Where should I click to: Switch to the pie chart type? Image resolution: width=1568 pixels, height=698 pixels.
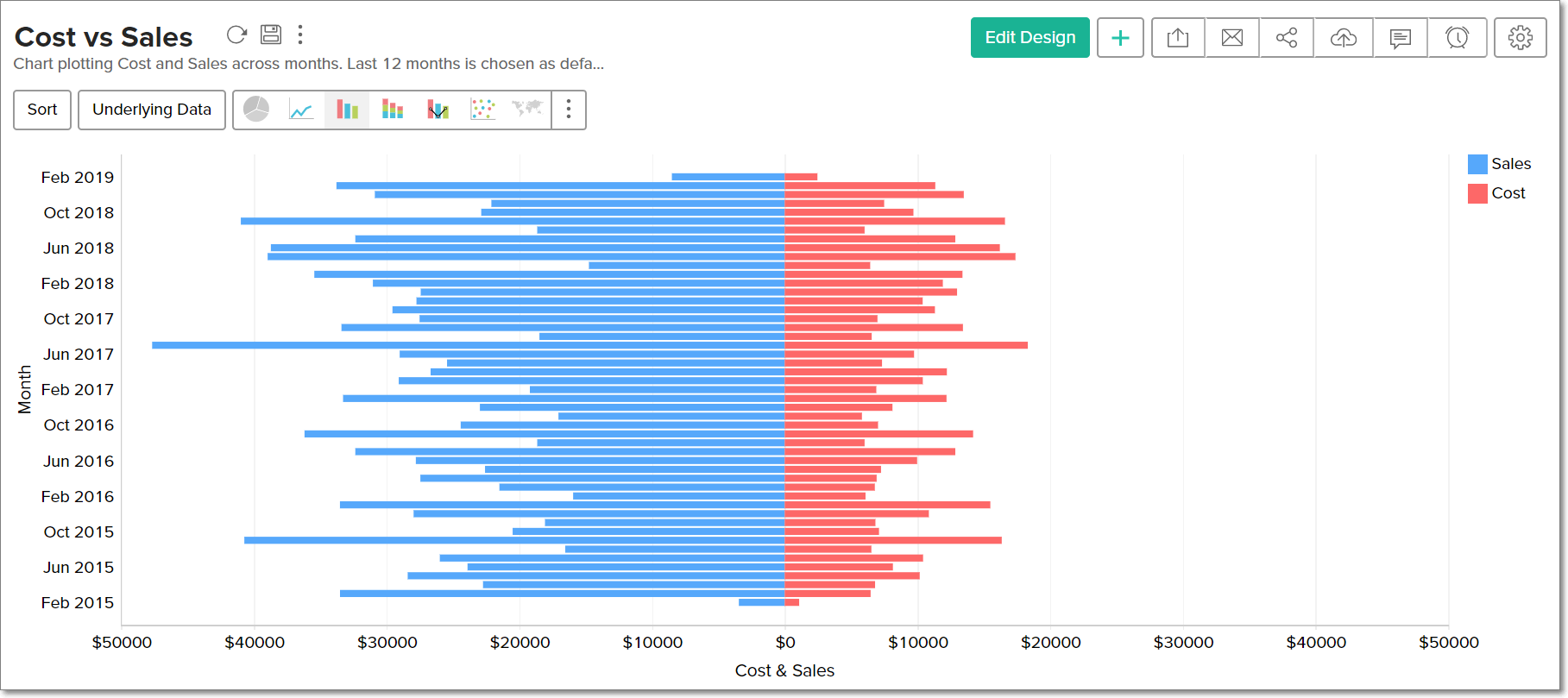[x=256, y=110]
